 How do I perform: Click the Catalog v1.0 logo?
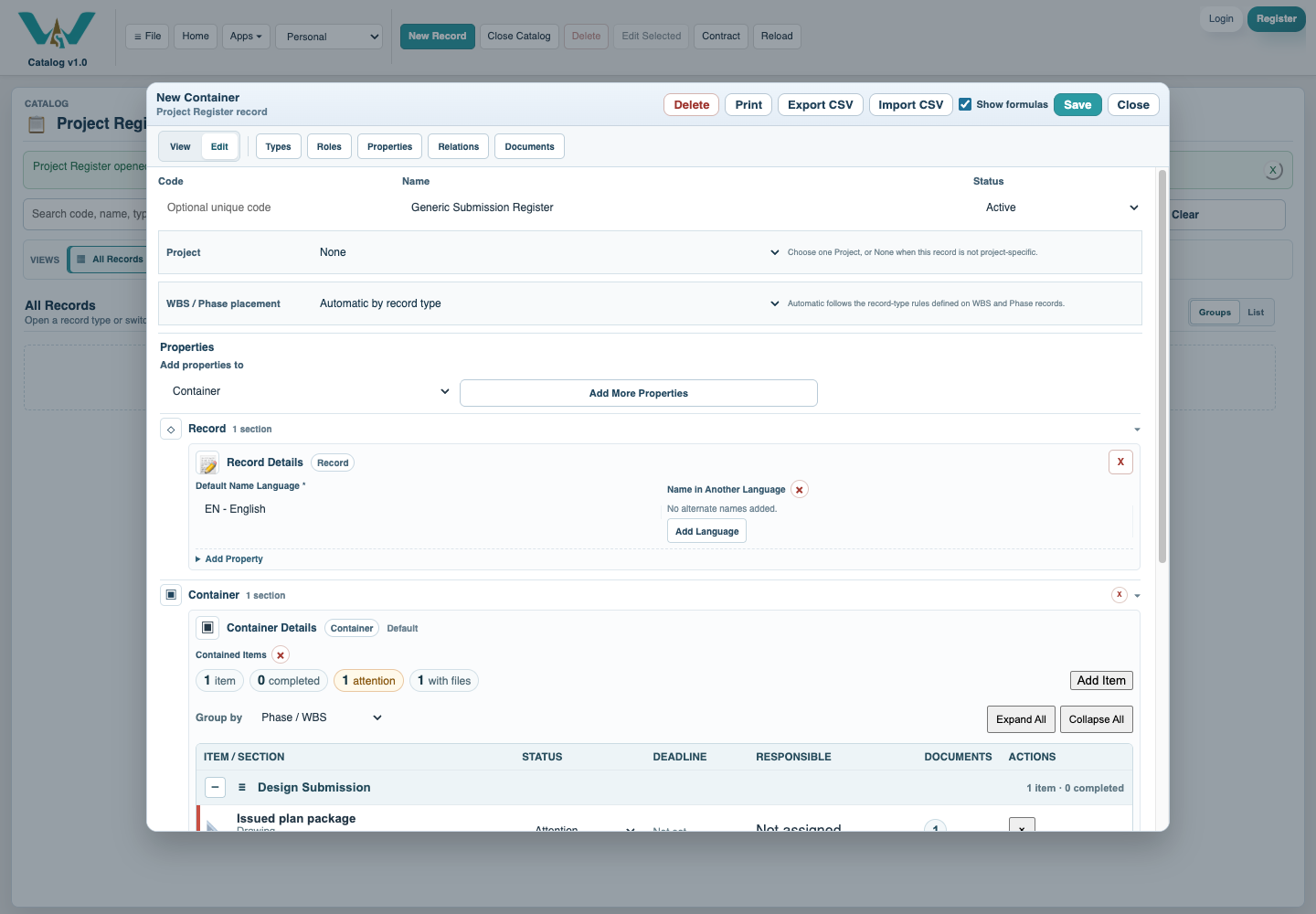[x=57, y=38]
